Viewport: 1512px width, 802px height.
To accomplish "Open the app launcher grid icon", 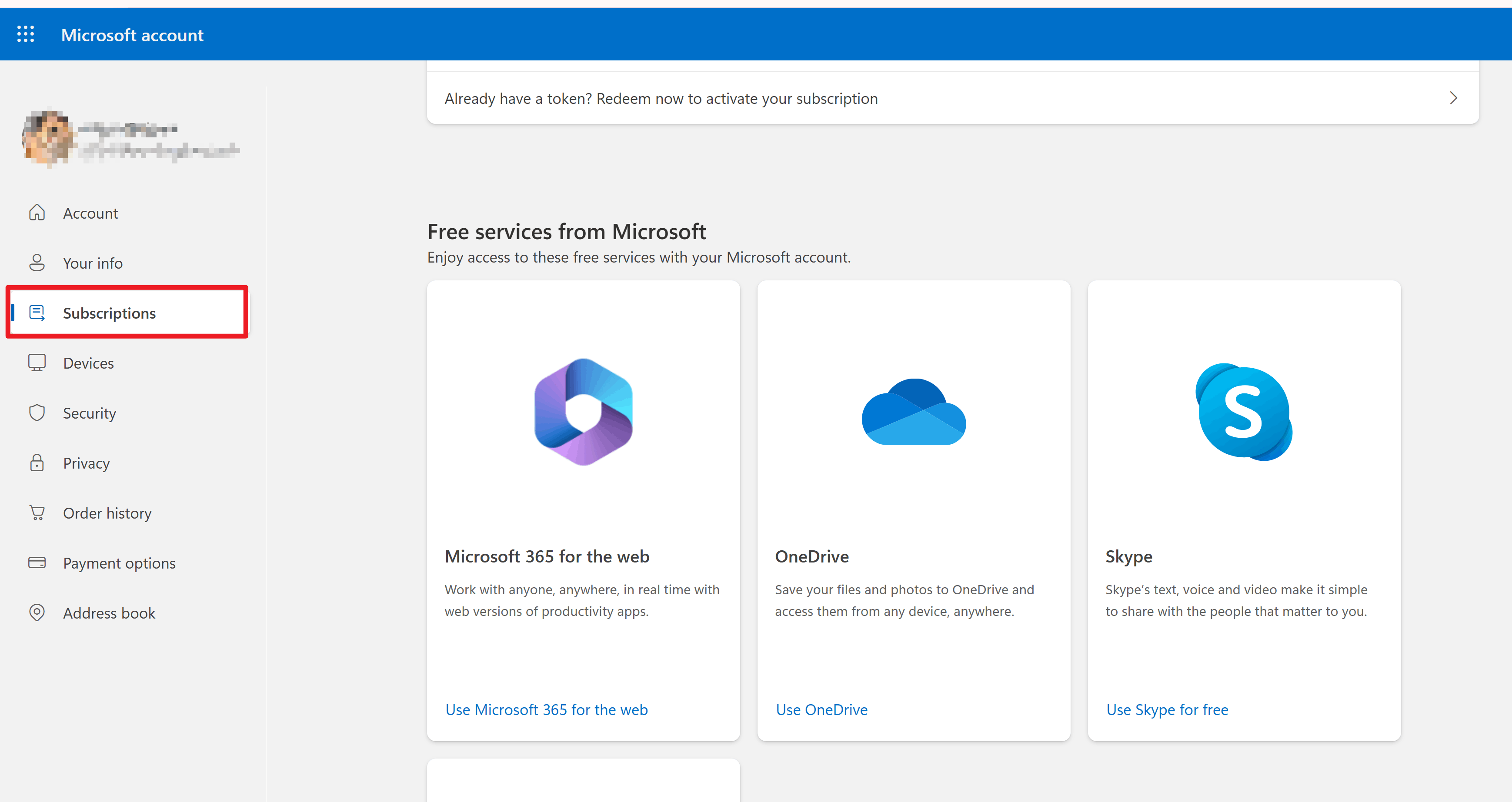I will (25, 35).
